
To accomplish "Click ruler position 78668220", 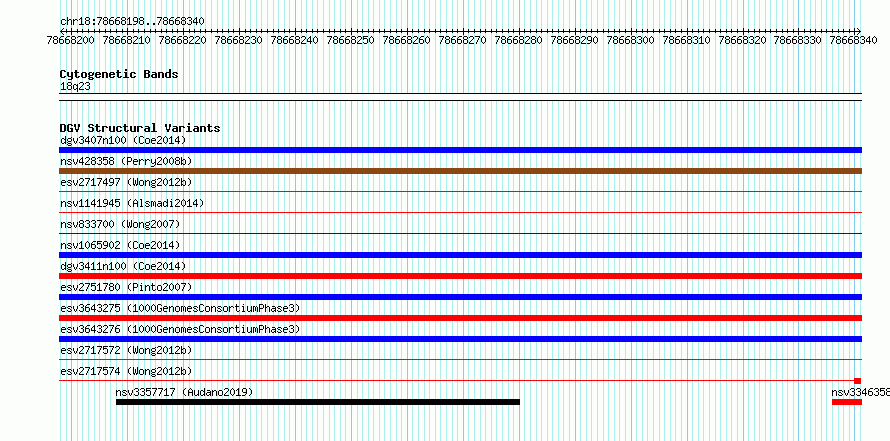I will coord(183,40).
